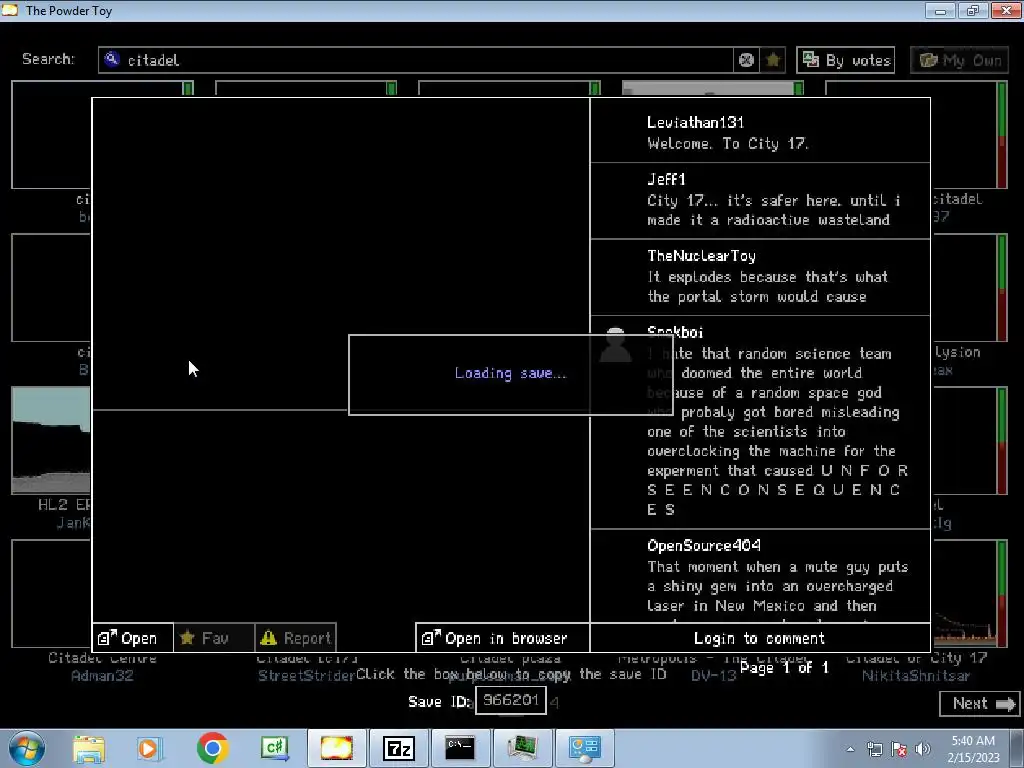Show hidden system tray icons arrow
This screenshot has height=768, width=1024.
(x=850, y=749)
